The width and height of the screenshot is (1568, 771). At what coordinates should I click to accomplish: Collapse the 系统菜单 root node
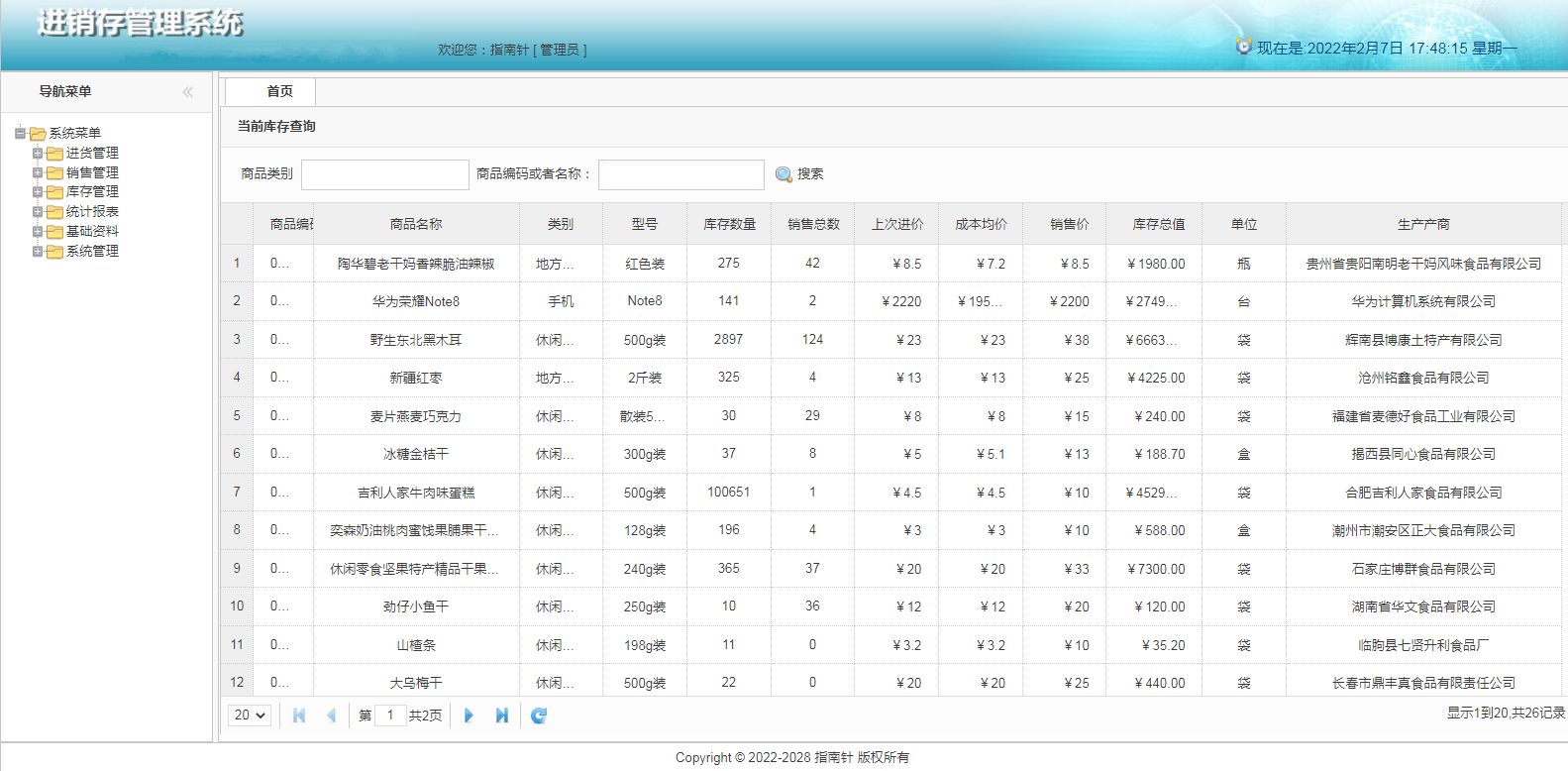(x=20, y=133)
